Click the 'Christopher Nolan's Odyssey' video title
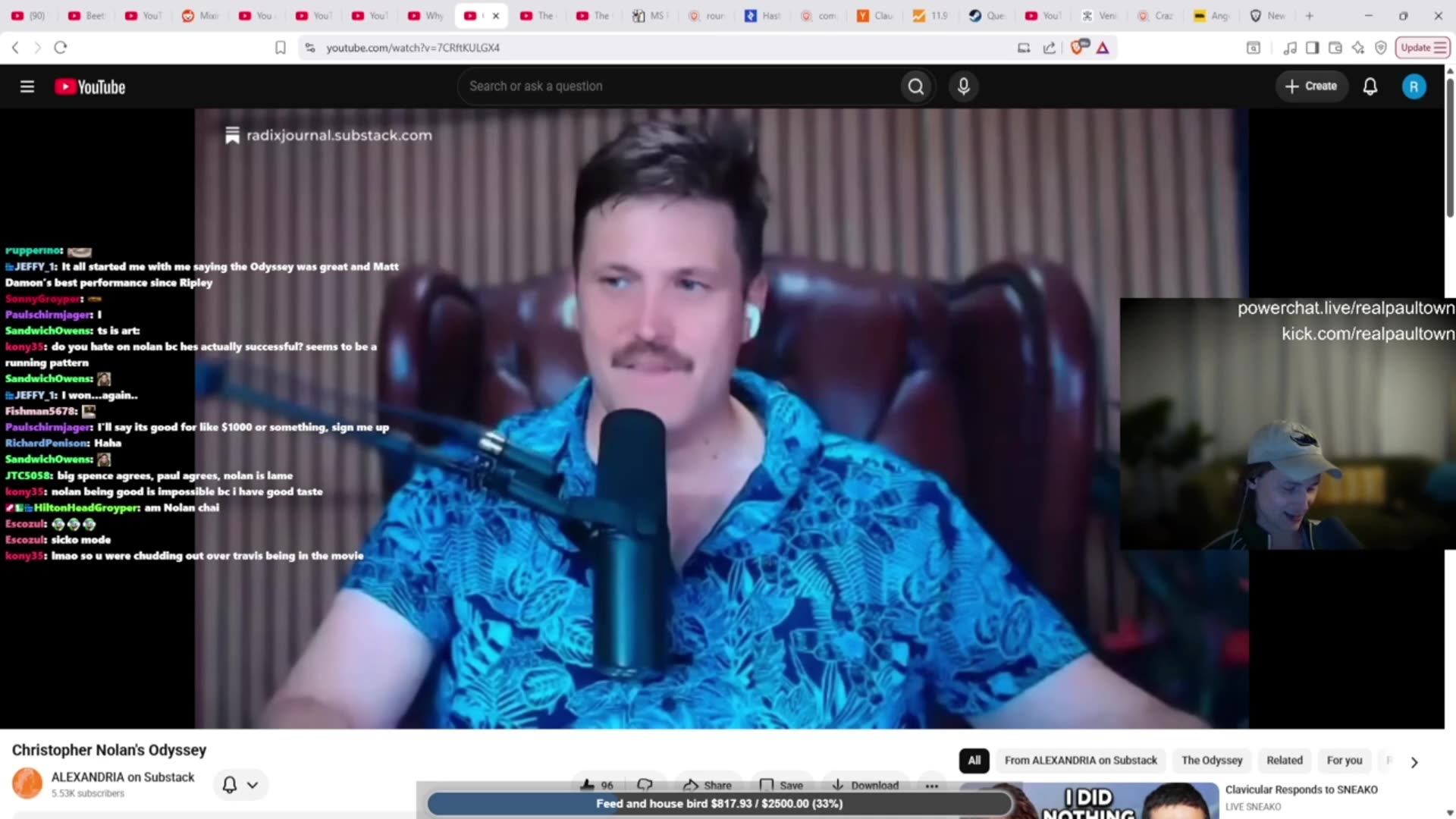Image resolution: width=1456 pixels, height=819 pixels. (109, 750)
